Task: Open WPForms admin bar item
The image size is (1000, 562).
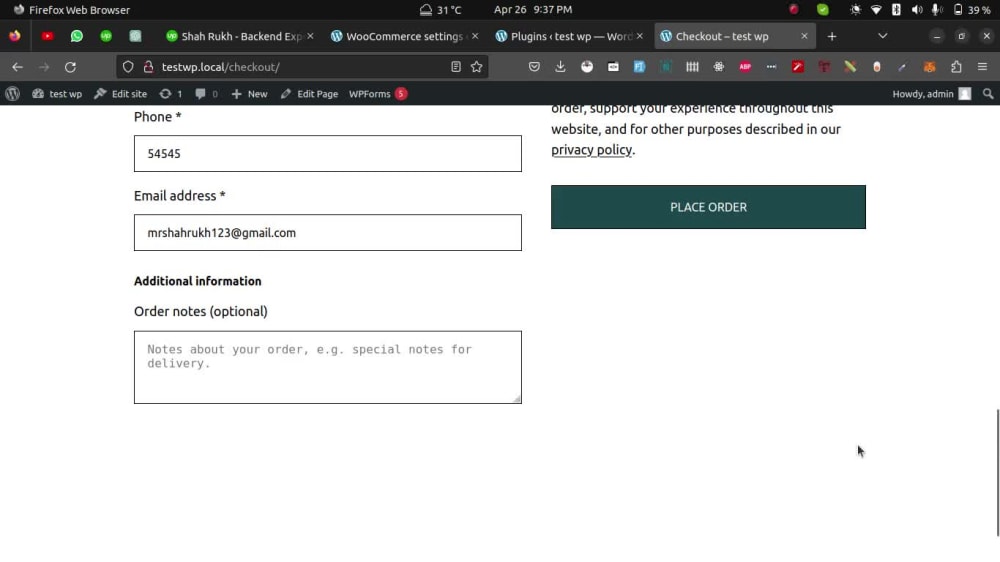Action: tap(378, 94)
